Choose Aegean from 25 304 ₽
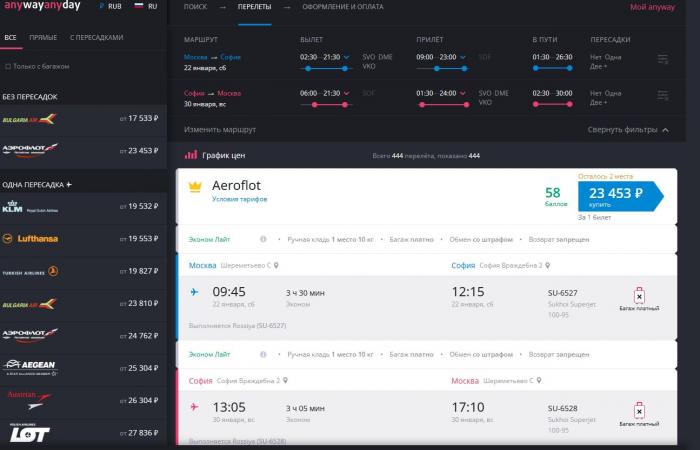Image resolution: width=700 pixels, height=450 pixels. pyautogui.click(x=83, y=368)
